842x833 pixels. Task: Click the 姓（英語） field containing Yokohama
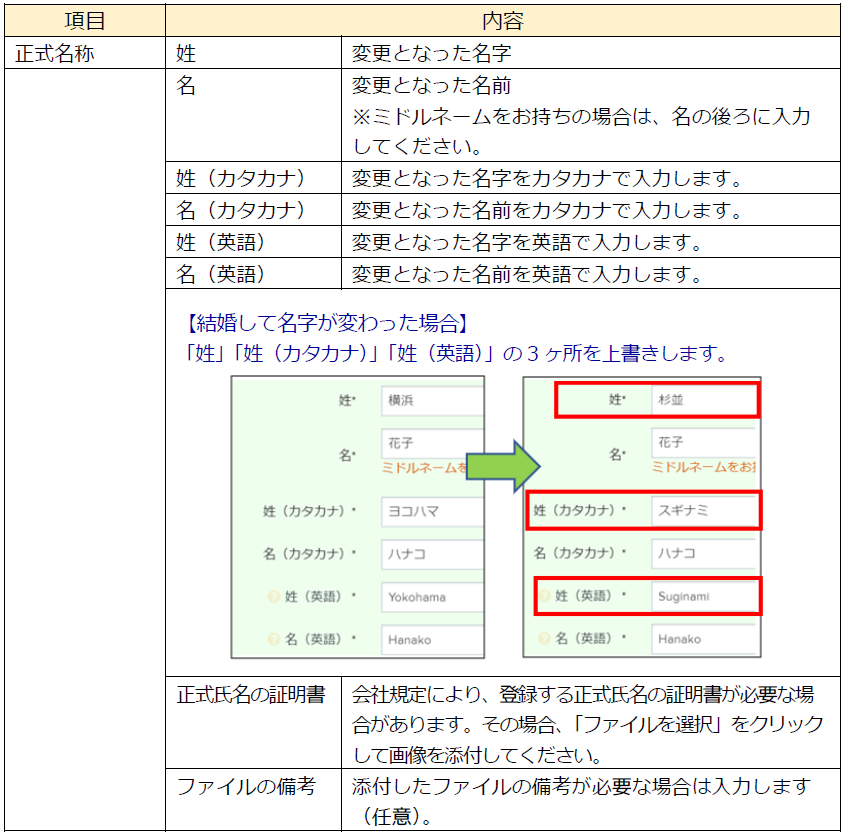point(433,597)
